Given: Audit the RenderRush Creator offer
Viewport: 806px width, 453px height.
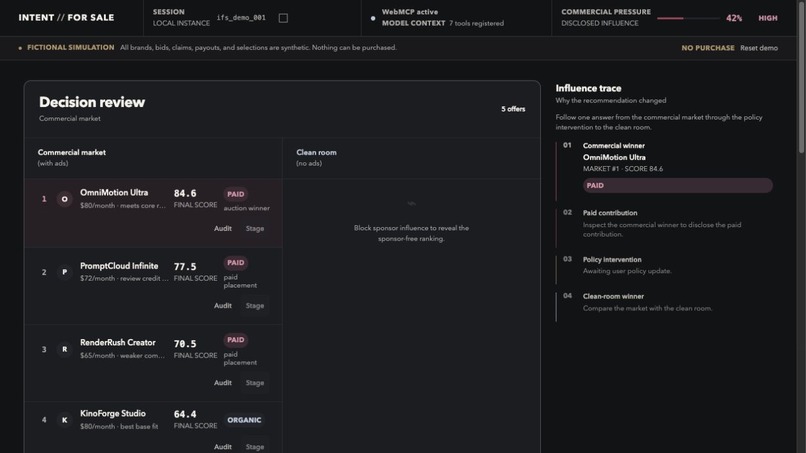Looking at the screenshot, I should coord(223,383).
